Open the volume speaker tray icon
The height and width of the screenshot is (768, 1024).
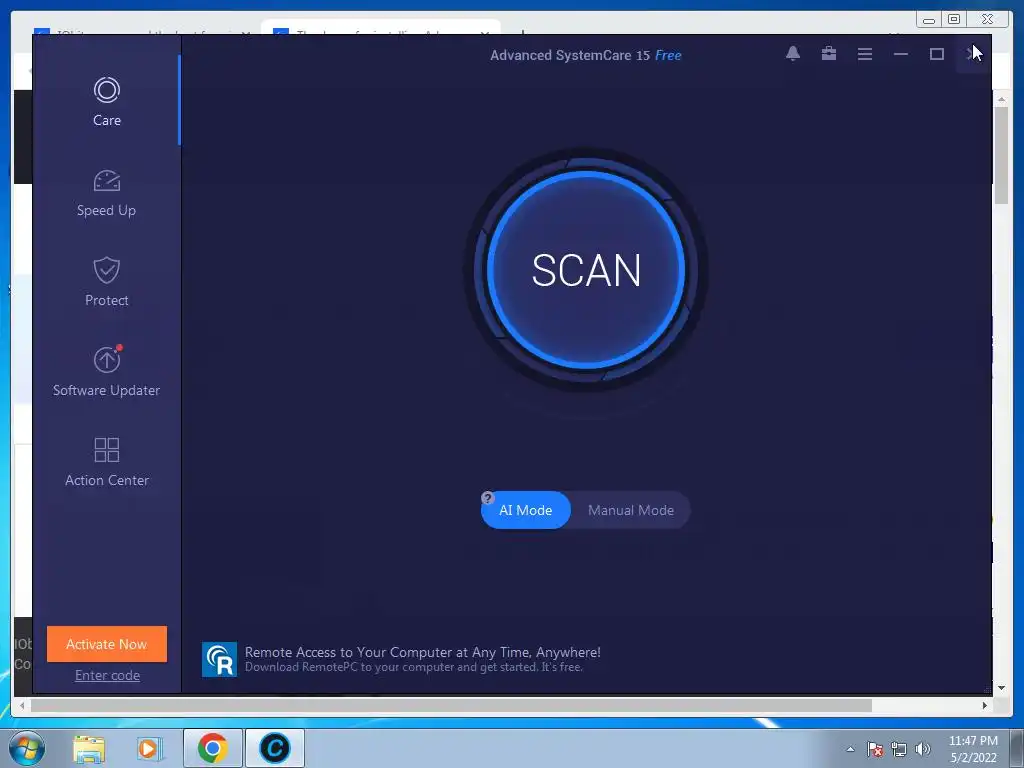coord(922,749)
